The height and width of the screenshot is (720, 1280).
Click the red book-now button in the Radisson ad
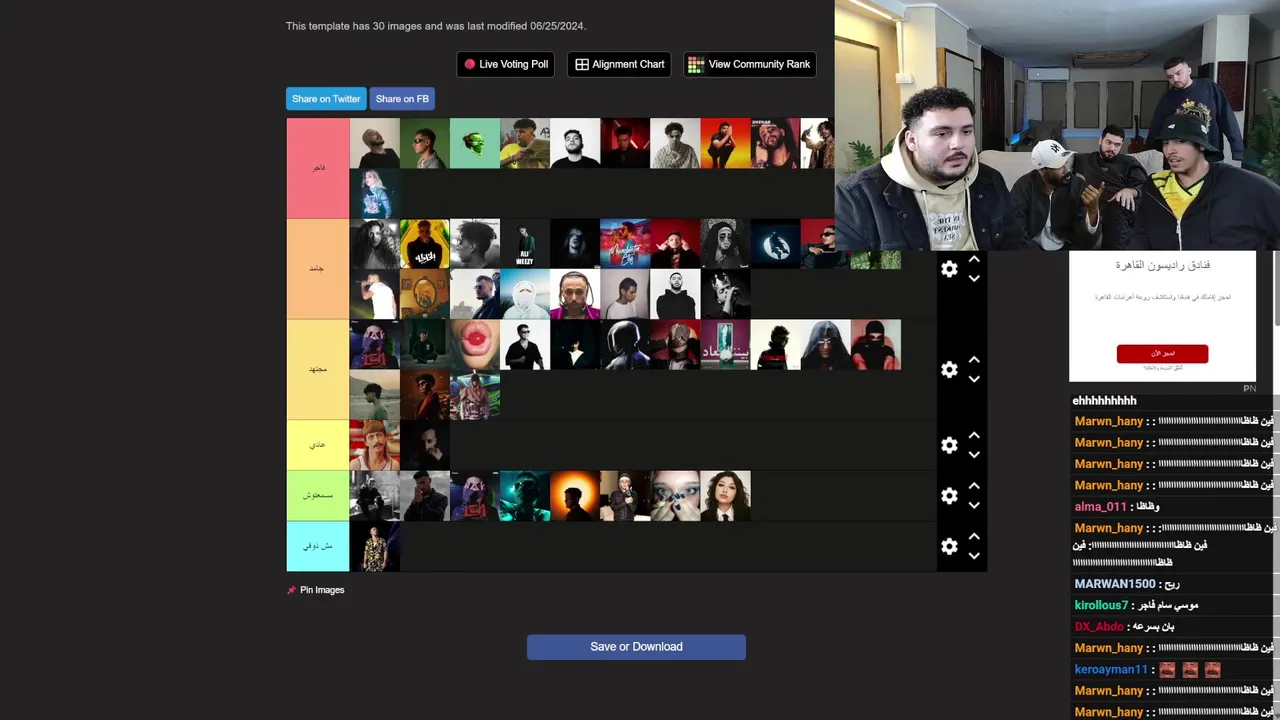tap(1162, 353)
